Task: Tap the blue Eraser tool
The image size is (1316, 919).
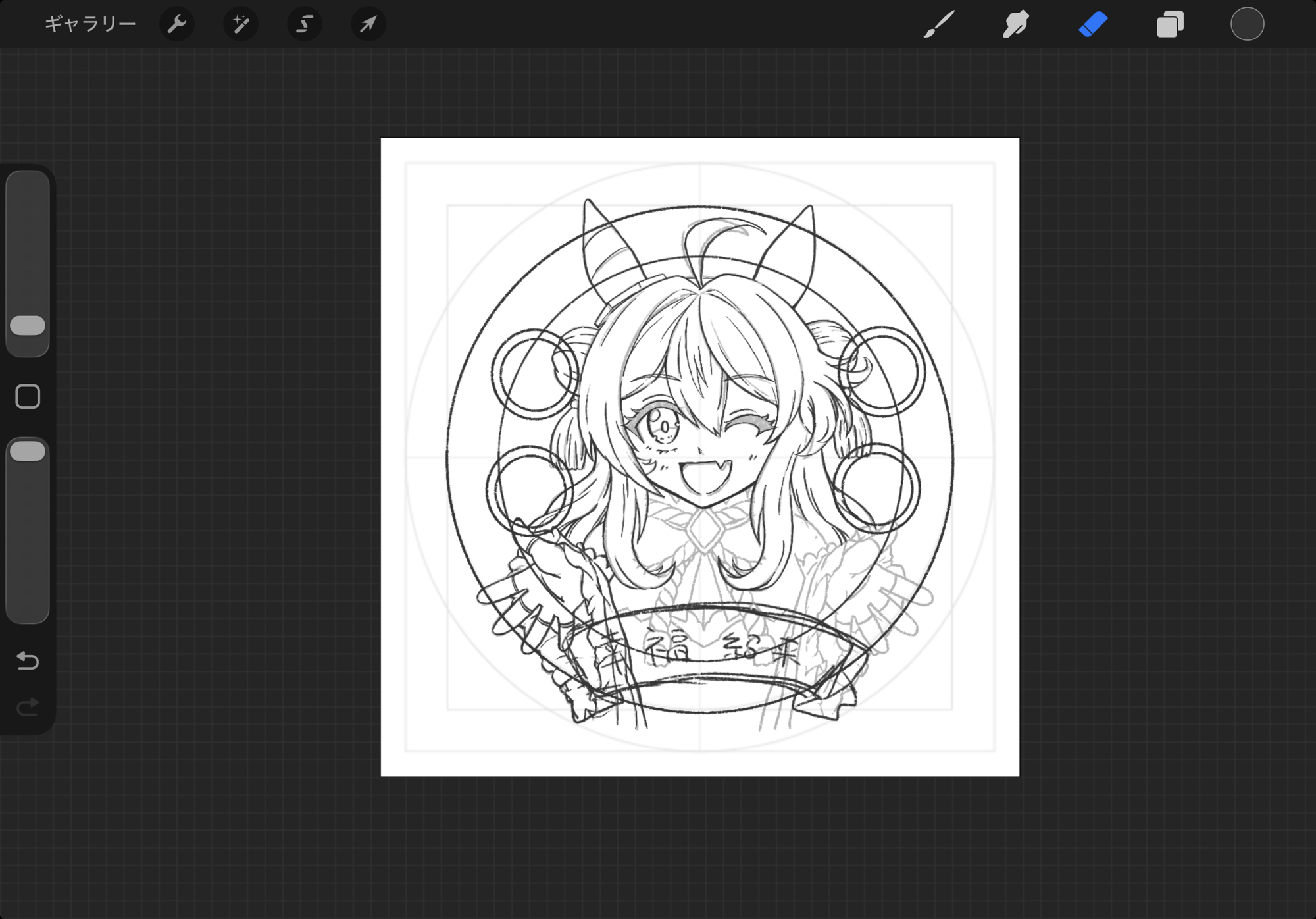Action: point(1093,24)
